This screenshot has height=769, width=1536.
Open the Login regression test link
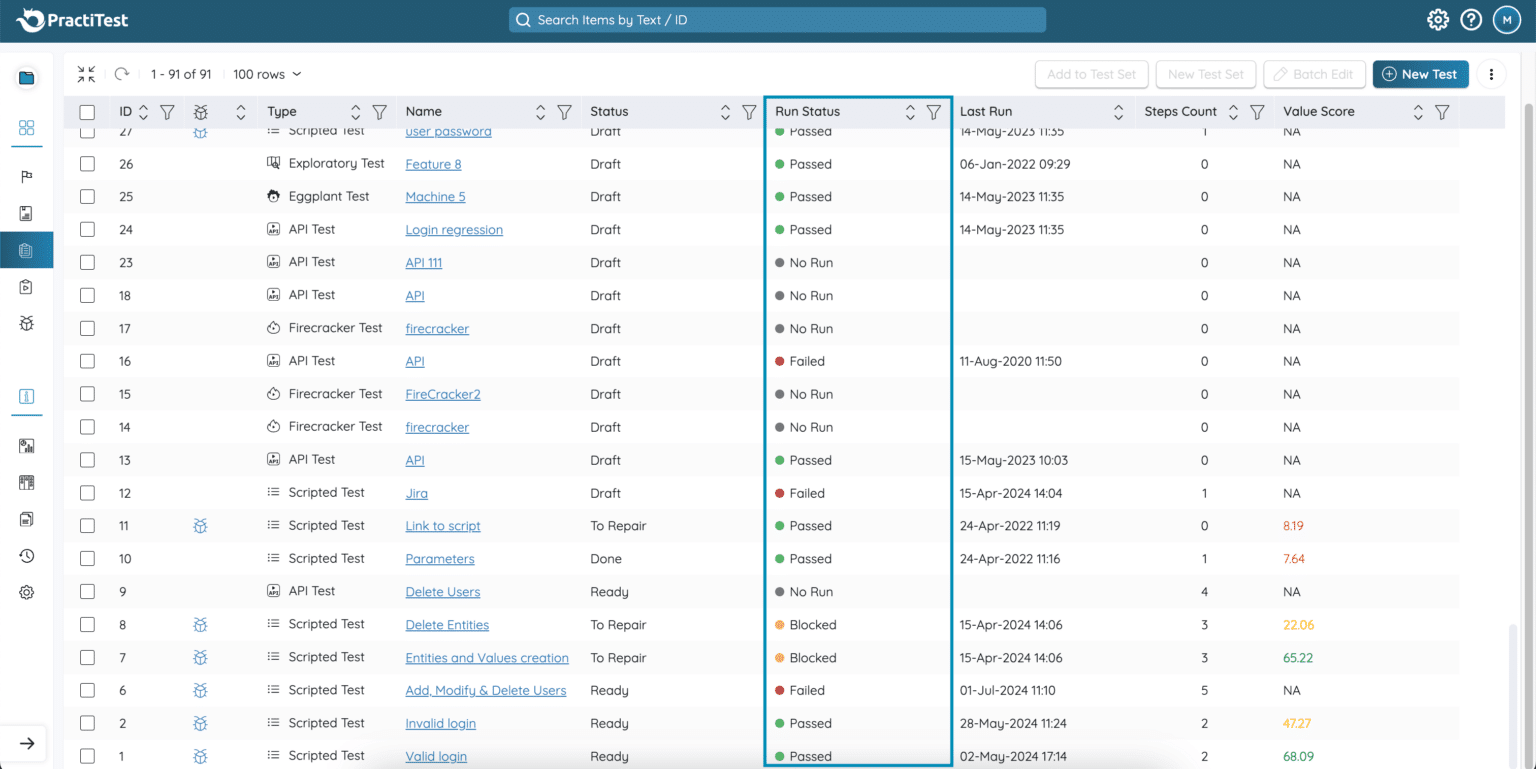click(x=454, y=230)
